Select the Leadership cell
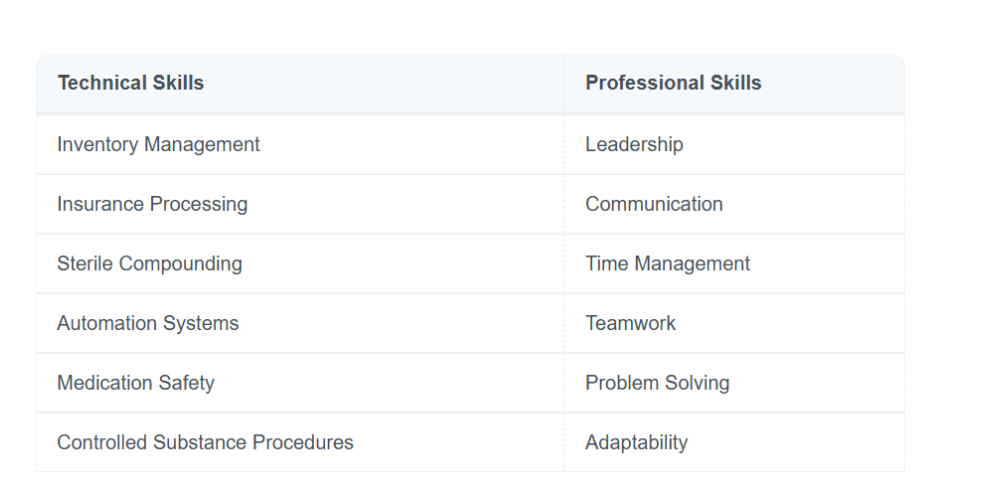 (735, 144)
